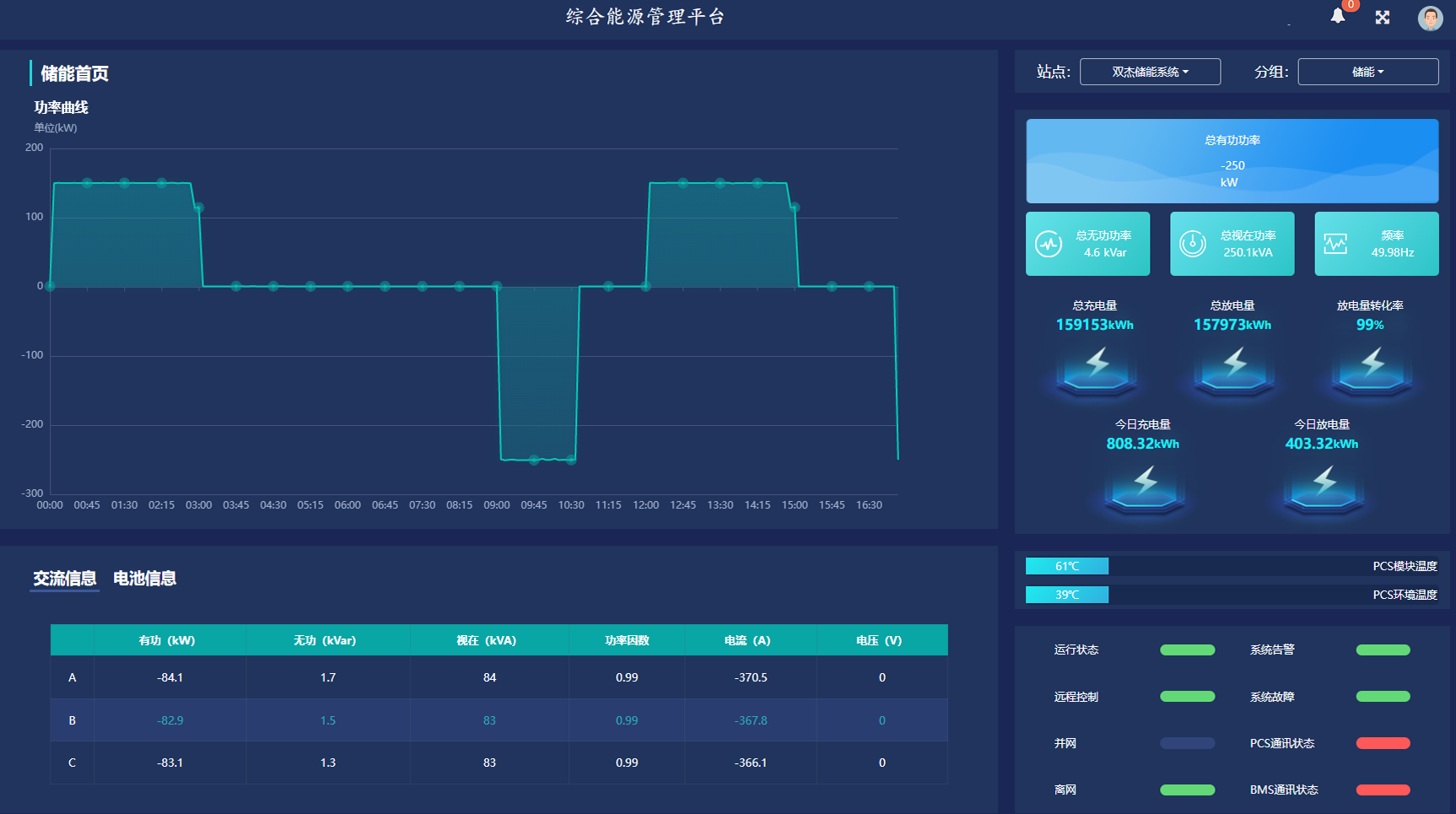The height and width of the screenshot is (814, 1456).
Task: Switch to the 电池信息 tab
Action: [x=144, y=579]
